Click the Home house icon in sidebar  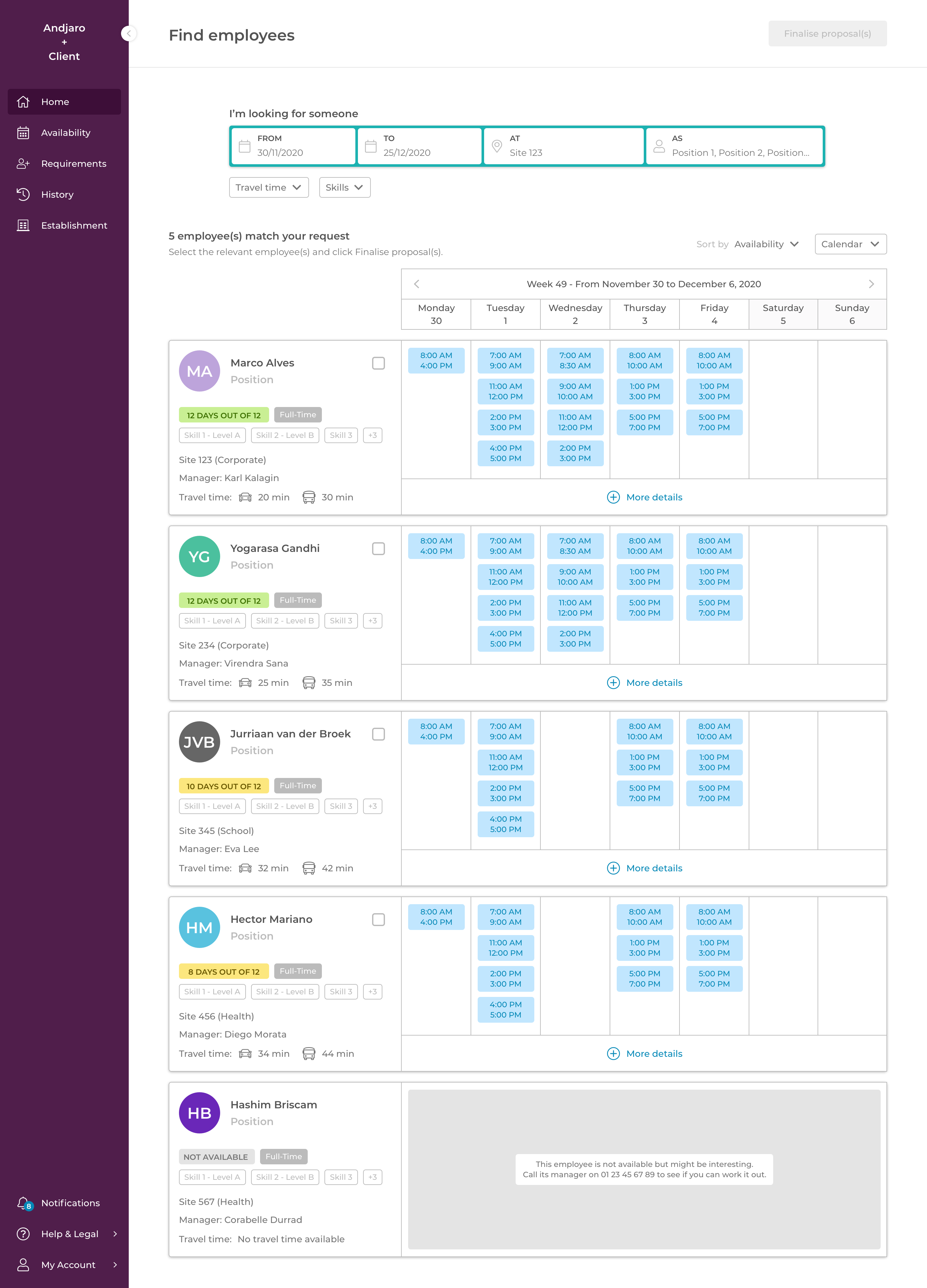tap(23, 102)
